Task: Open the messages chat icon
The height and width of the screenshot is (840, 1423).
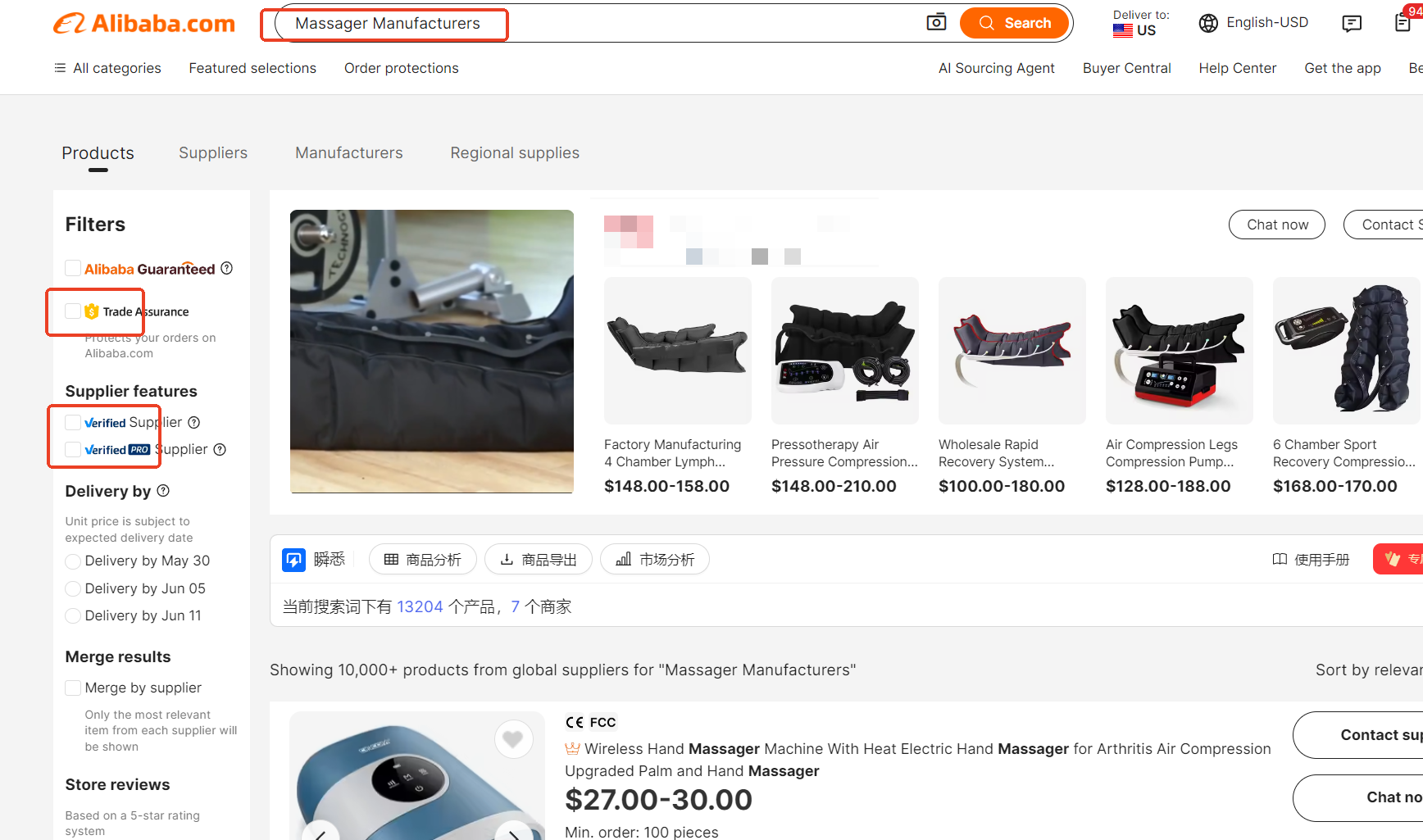Action: tap(1352, 23)
